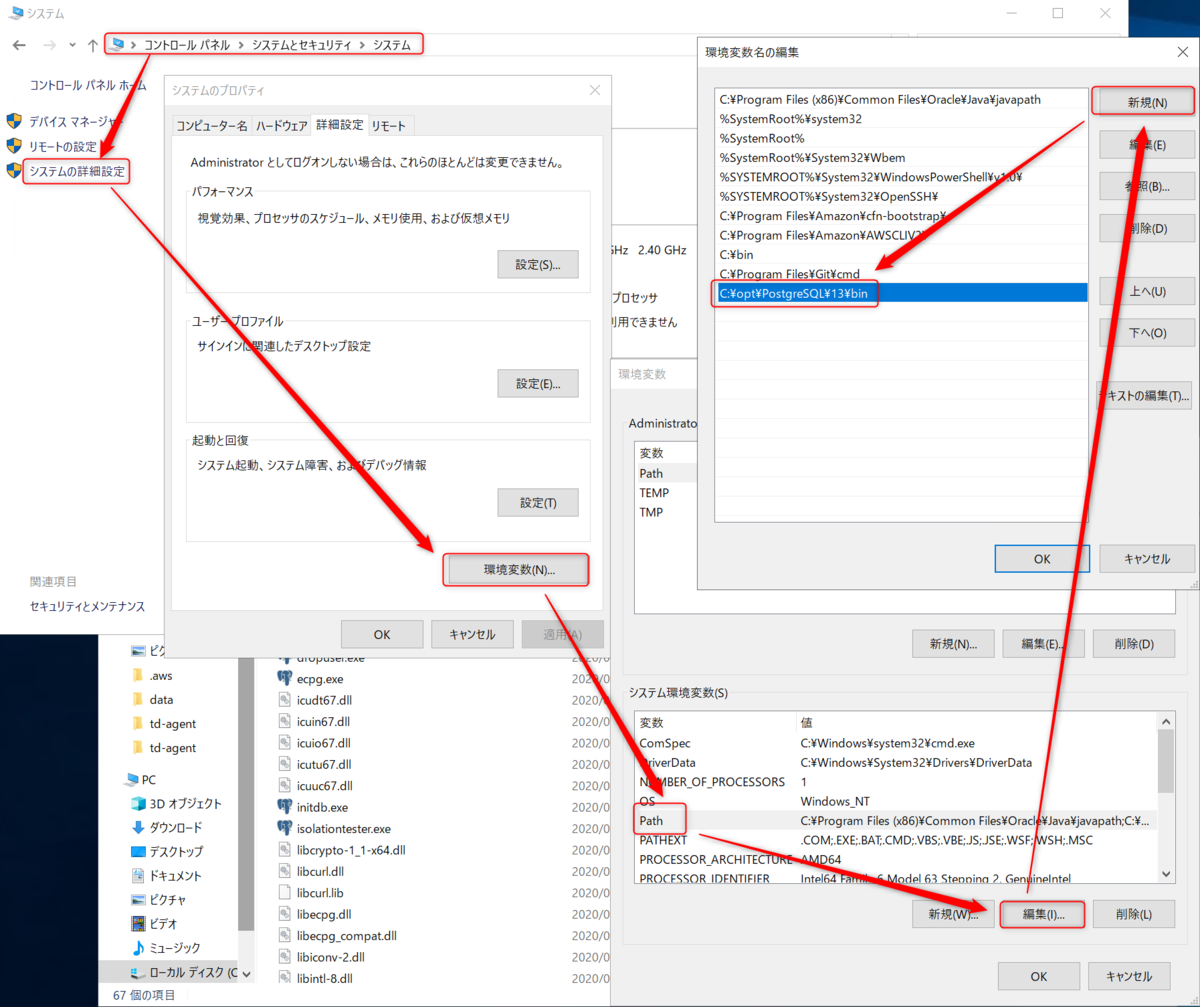Click 下へ(O) button

click(x=1147, y=333)
